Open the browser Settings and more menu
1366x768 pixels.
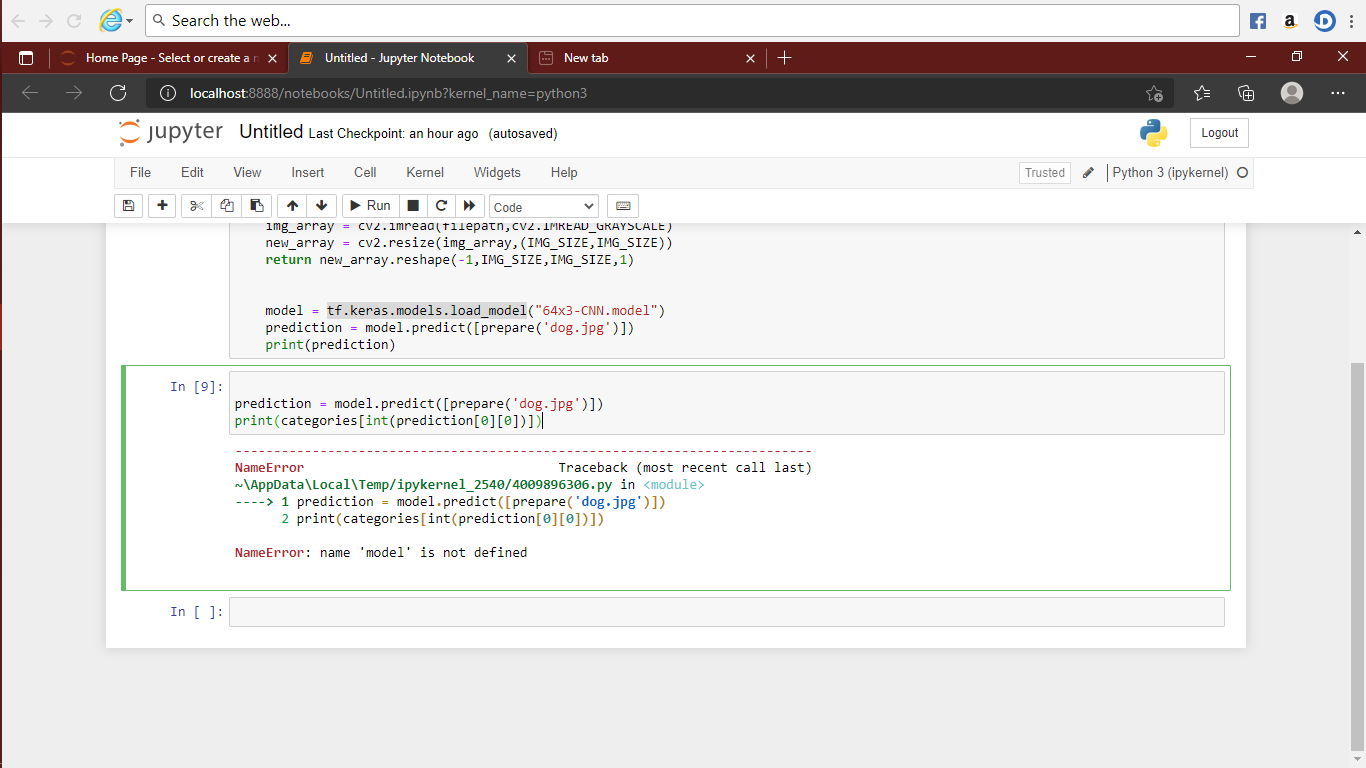1338,92
